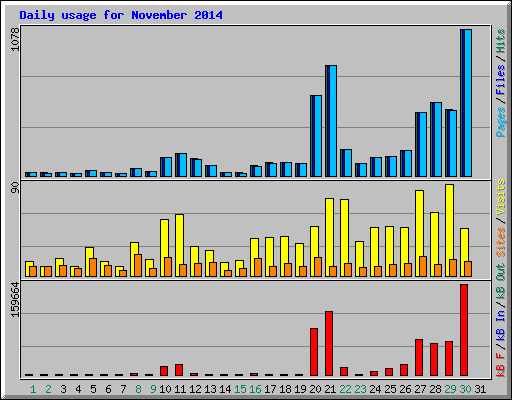The height and width of the screenshot is (400, 512).
Task: Select day 12 on the x-axis
Action: click(195, 389)
